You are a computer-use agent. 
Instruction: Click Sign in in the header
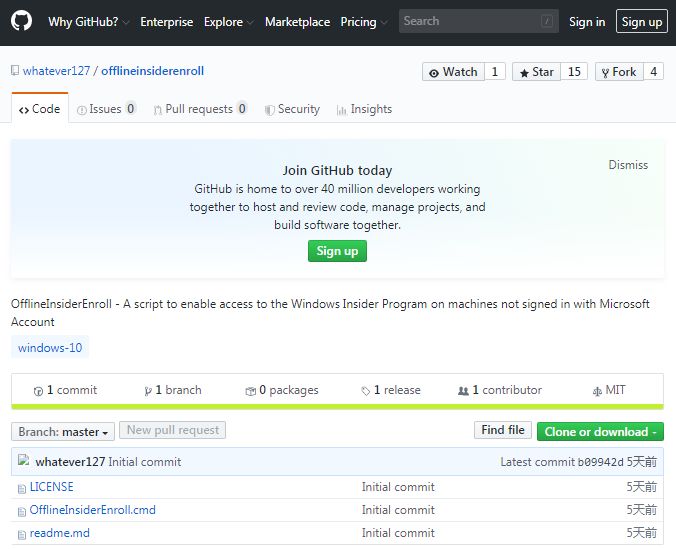pyautogui.click(x=587, y=22)
